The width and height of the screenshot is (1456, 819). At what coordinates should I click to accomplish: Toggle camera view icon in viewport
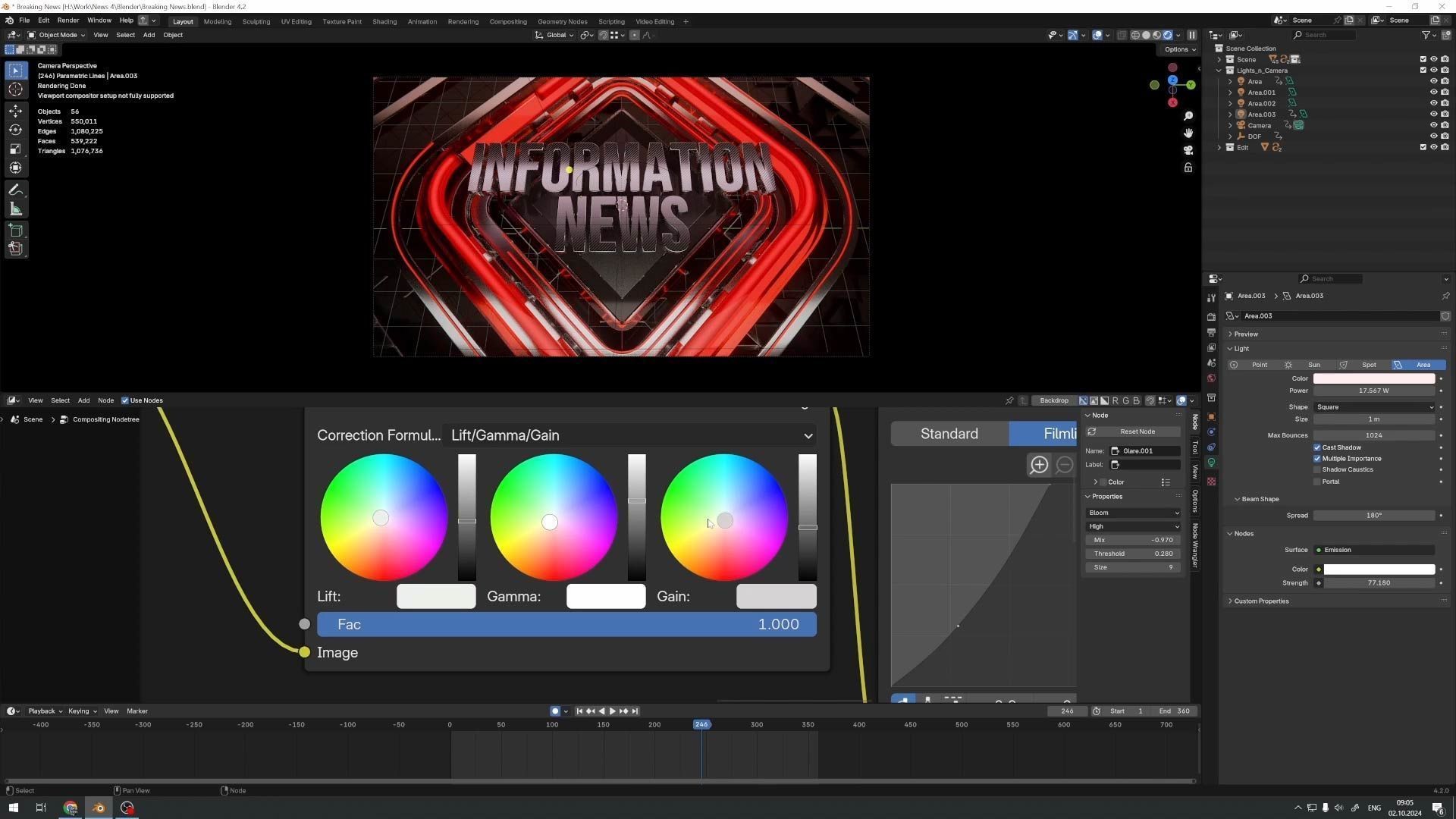coord(1188,150)
